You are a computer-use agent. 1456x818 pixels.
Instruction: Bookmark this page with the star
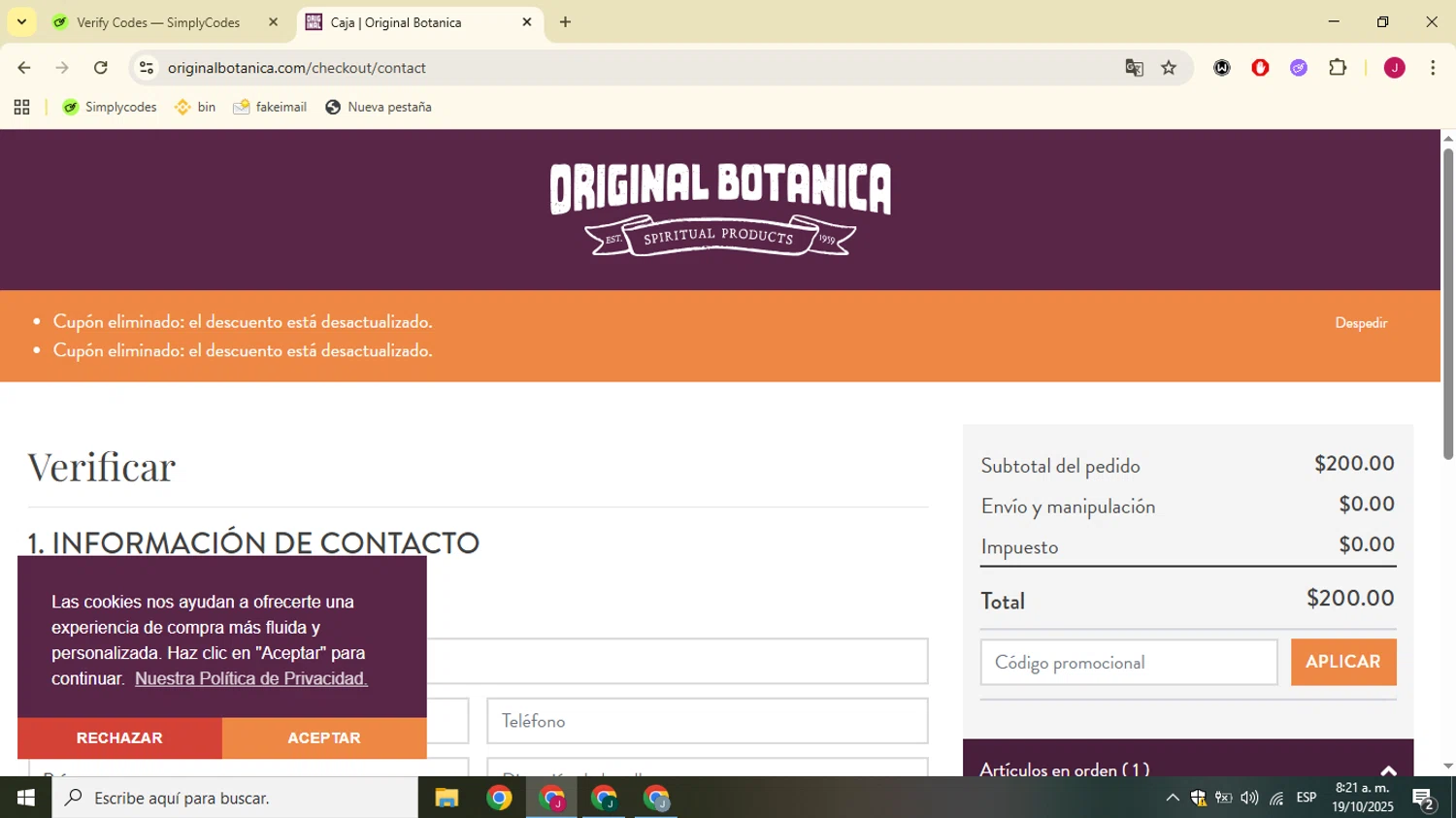(x=1169, y=68)
